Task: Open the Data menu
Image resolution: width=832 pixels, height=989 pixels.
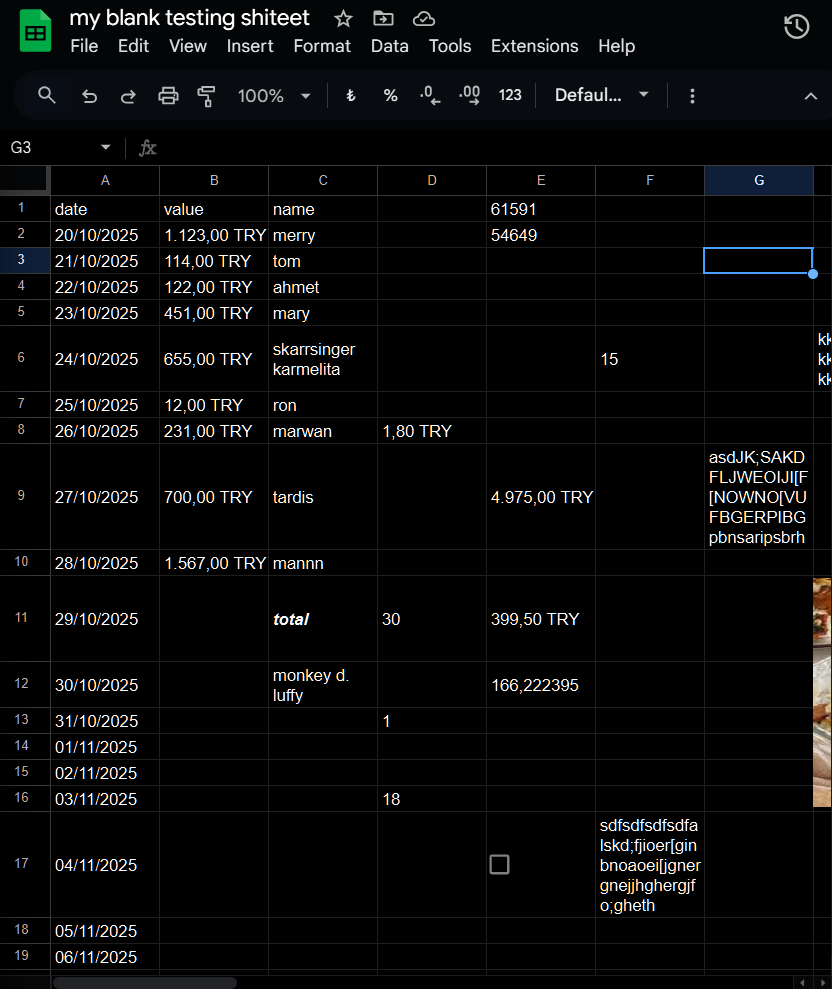Action: pos(389,46)
